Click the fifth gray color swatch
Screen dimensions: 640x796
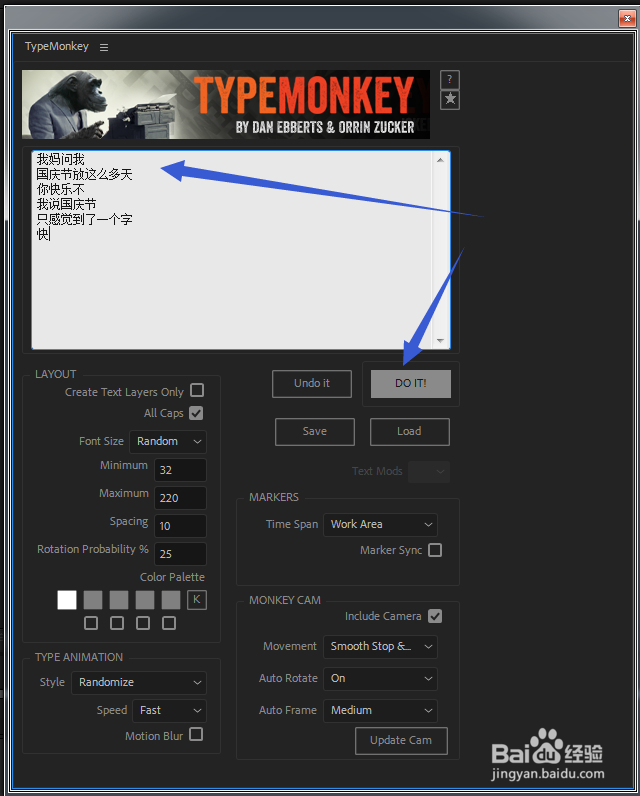point(171,600)
